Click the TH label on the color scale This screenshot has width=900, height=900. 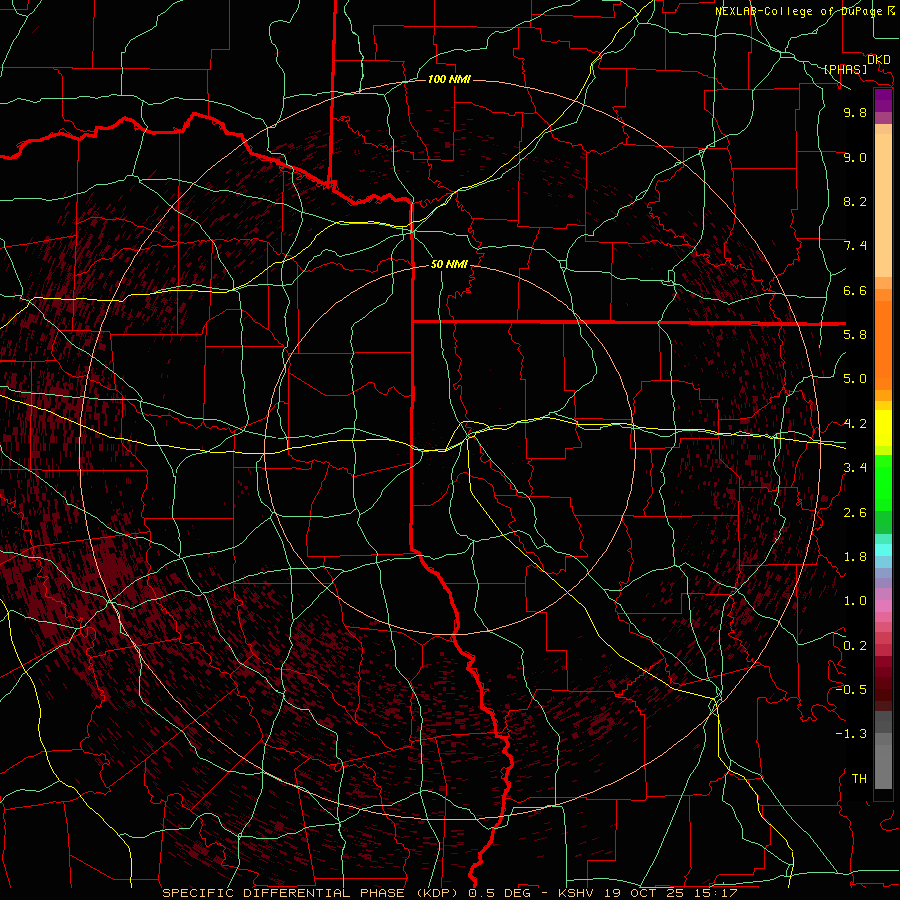(859, 779)
